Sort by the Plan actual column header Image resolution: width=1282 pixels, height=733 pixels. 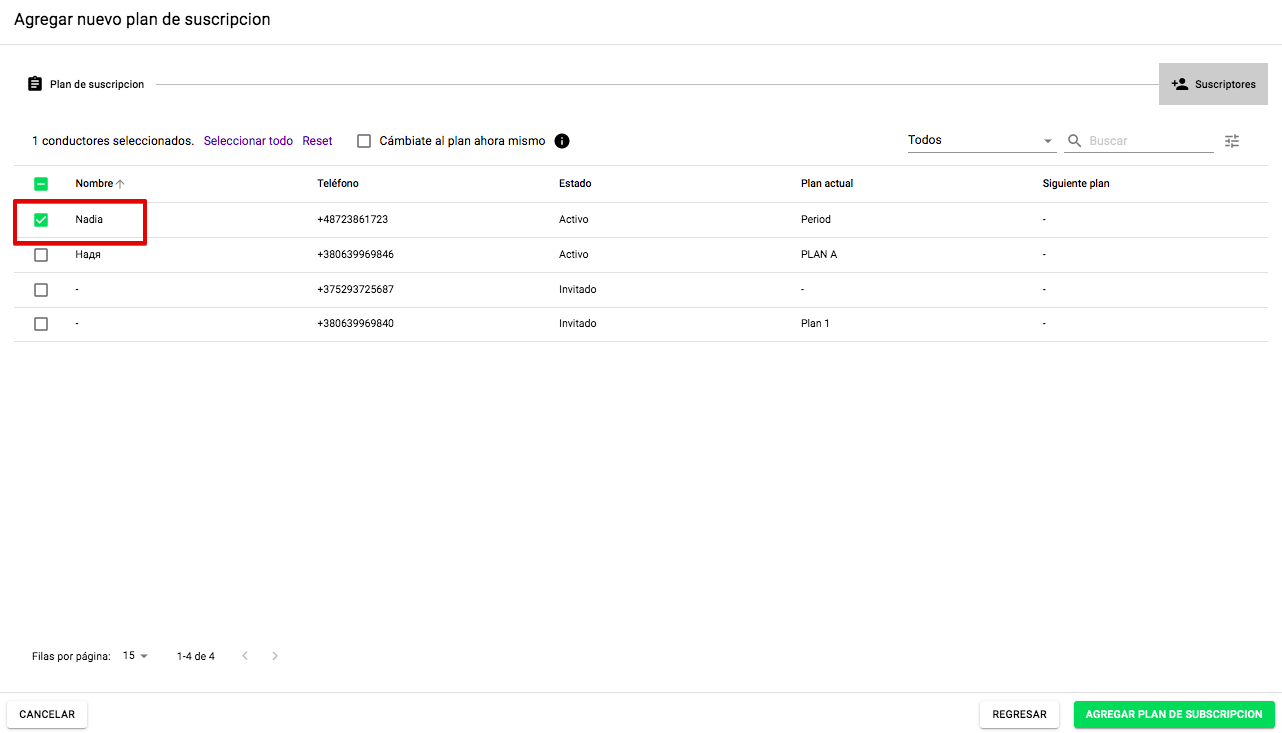click(x=827, y=184)
